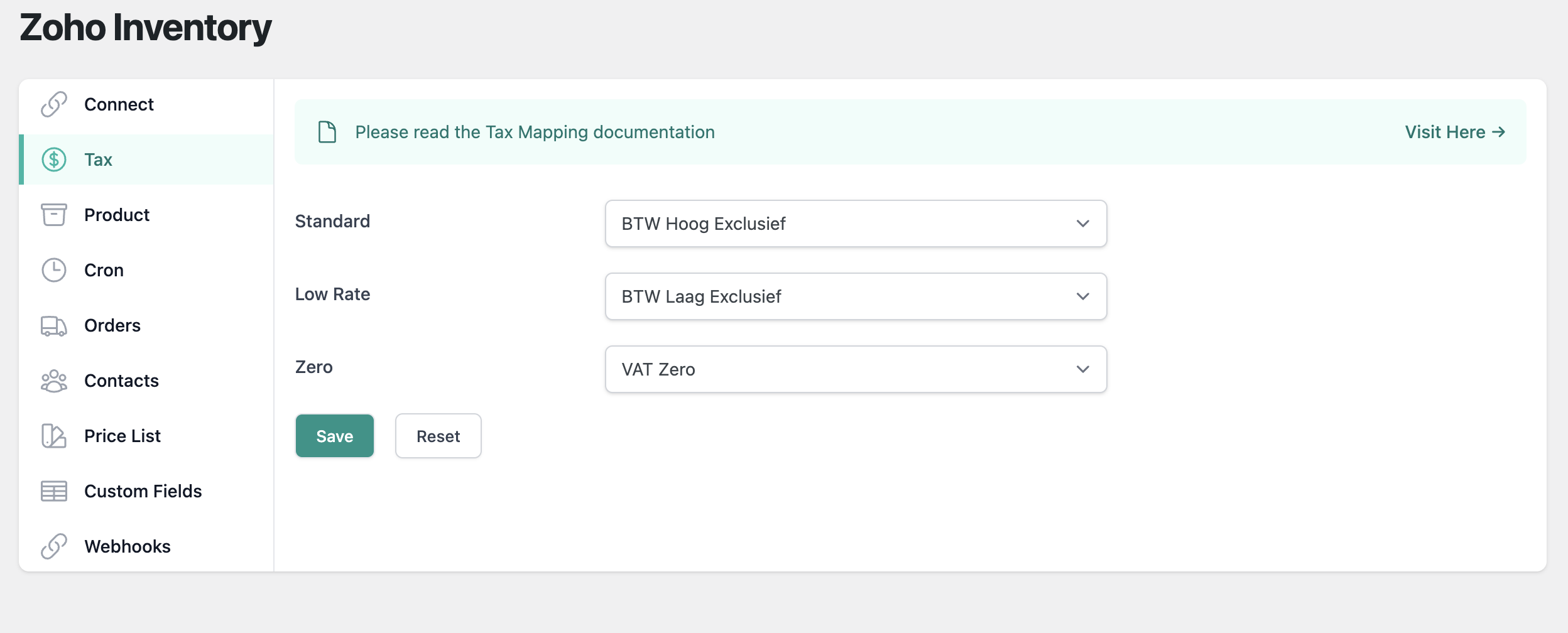Open the Webhooks tab
This screenshot has height=633, width=1568.
coord(146,546)
